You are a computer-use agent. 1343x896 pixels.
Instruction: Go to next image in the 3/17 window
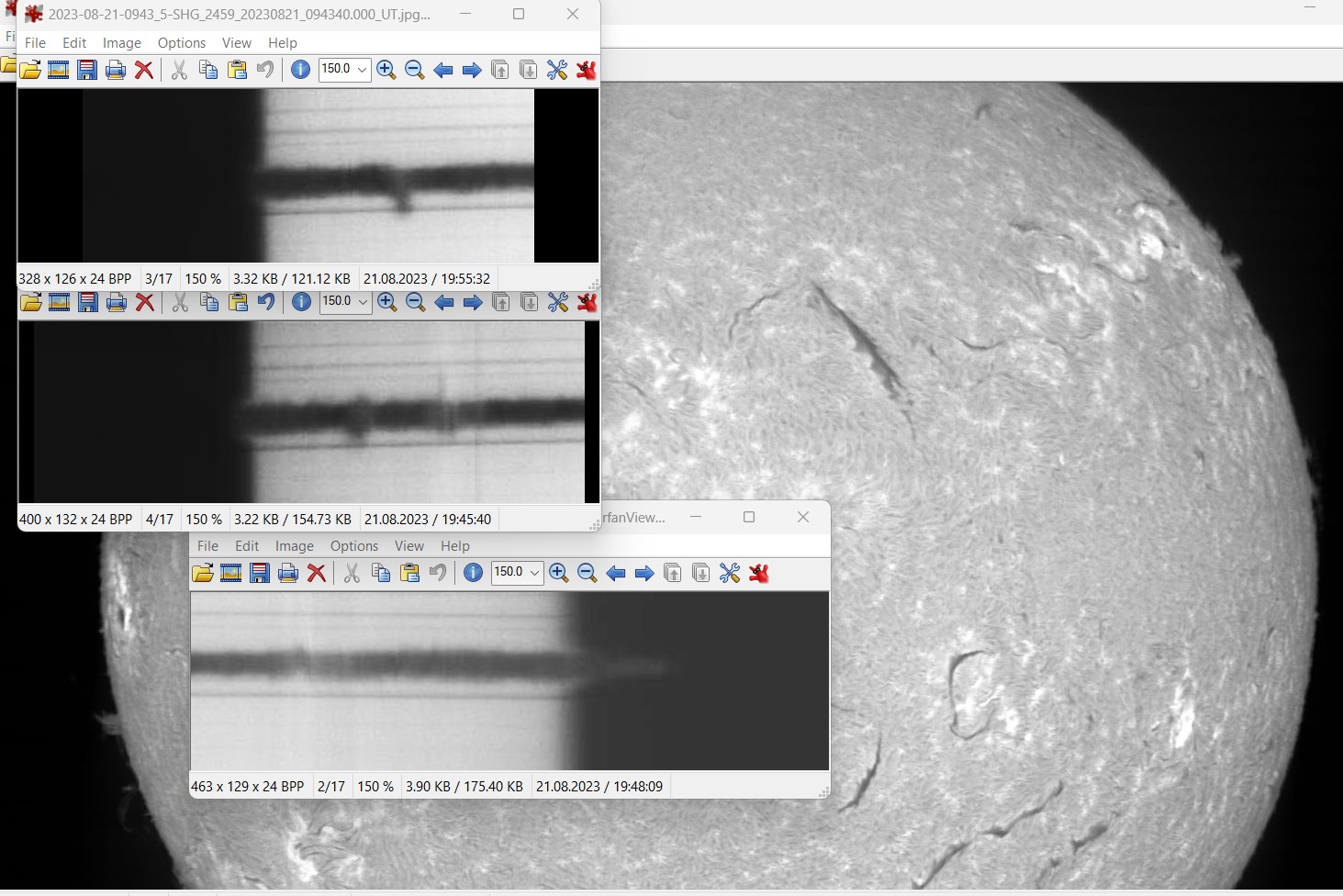click(472, 70)
